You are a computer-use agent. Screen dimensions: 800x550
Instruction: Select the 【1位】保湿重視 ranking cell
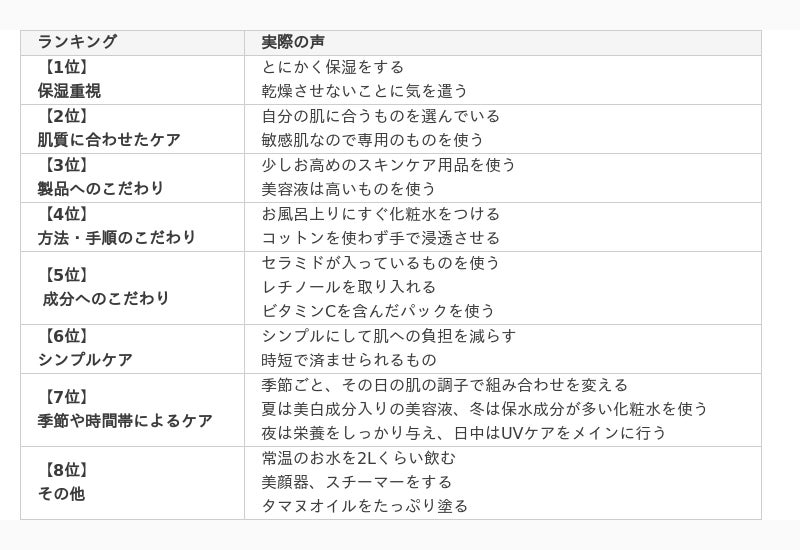[132, 80]
